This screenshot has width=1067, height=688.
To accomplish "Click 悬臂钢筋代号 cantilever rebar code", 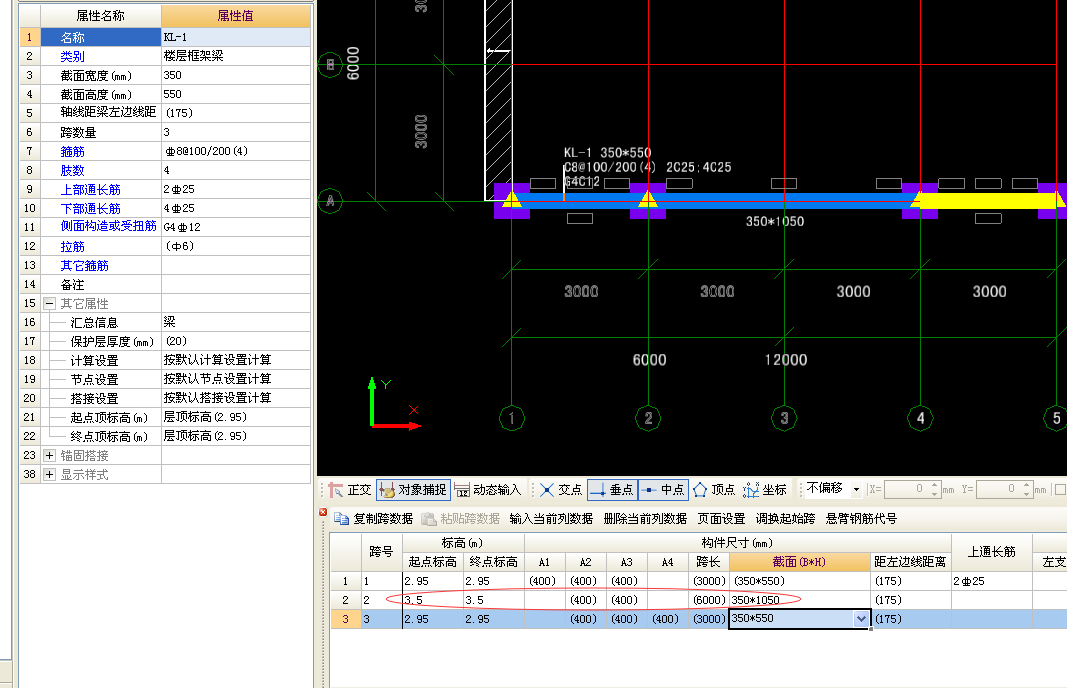I will coord(861,519).
